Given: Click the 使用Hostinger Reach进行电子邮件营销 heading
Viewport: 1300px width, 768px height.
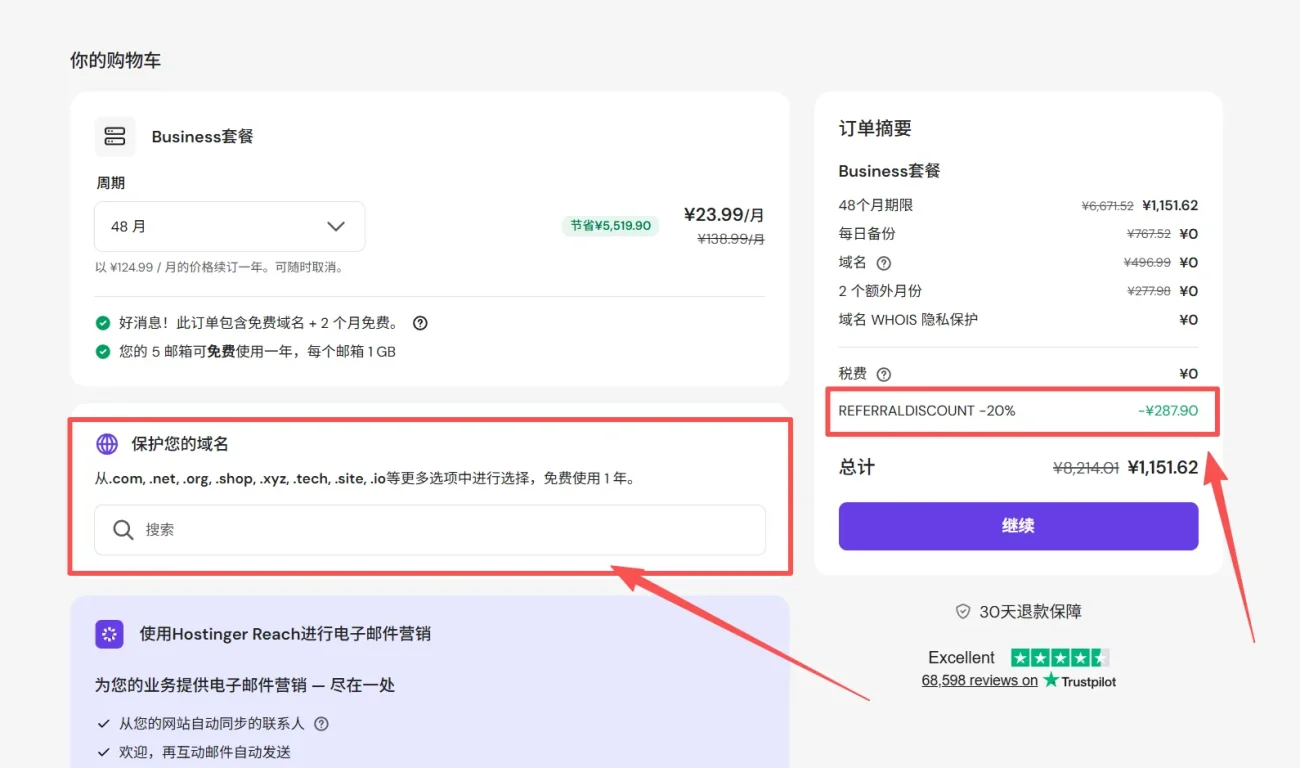Looking at the screenshot, I should coord(285,634).
